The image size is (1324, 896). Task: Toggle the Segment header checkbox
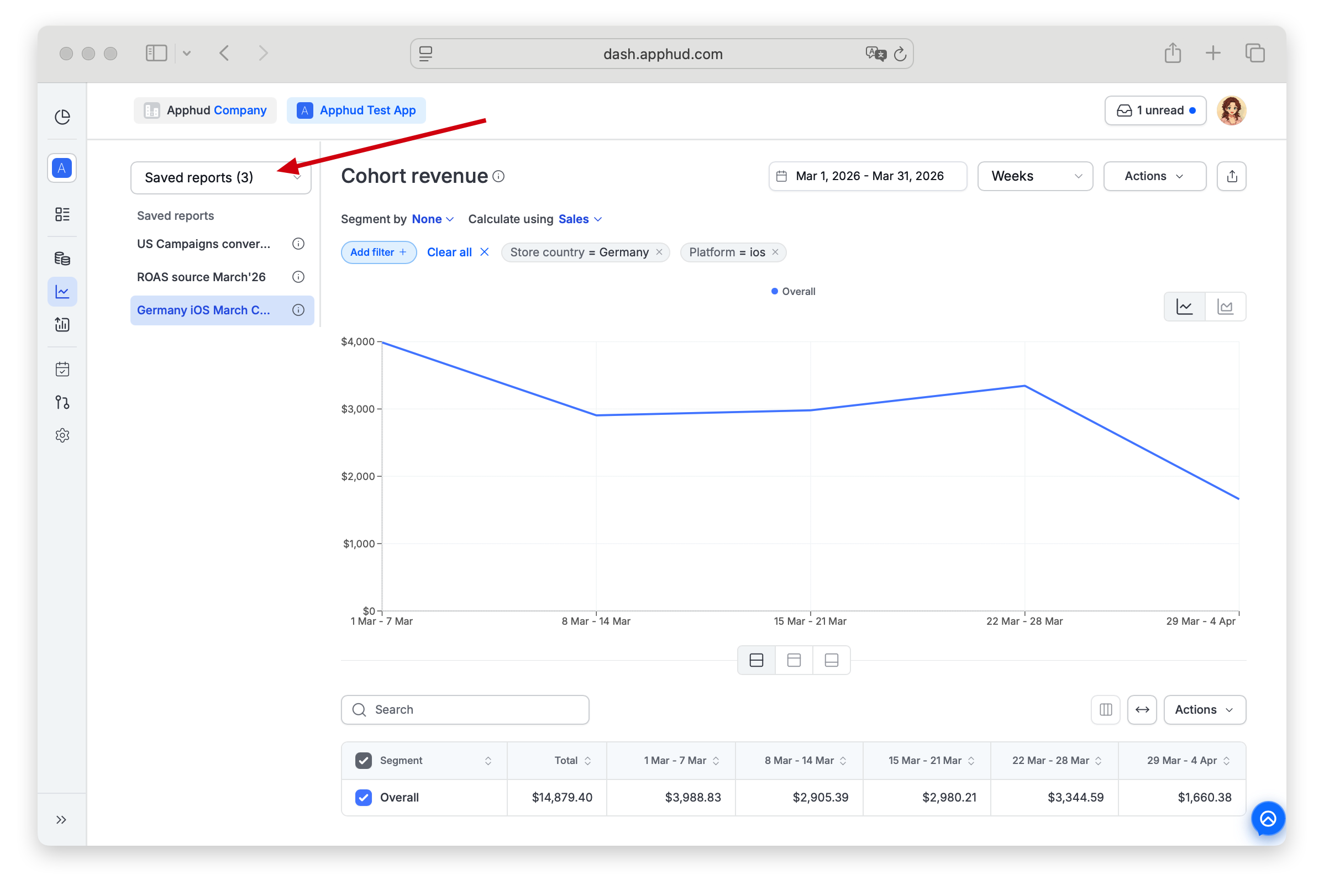[x=364, y=761]
